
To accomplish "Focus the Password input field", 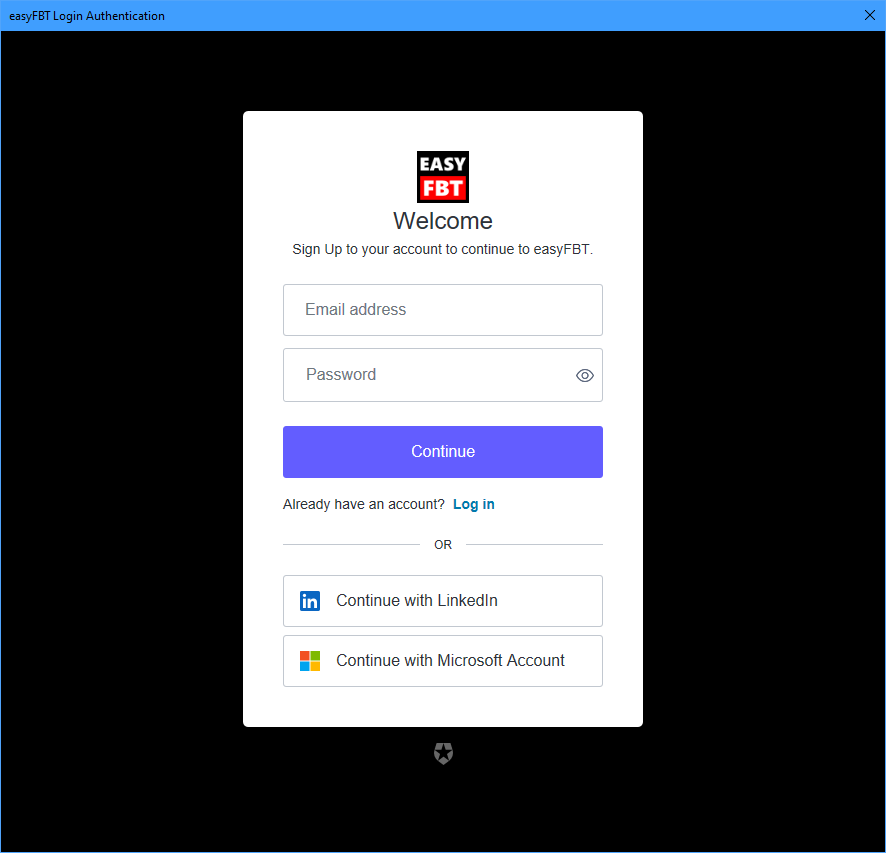I will (442, 375).
